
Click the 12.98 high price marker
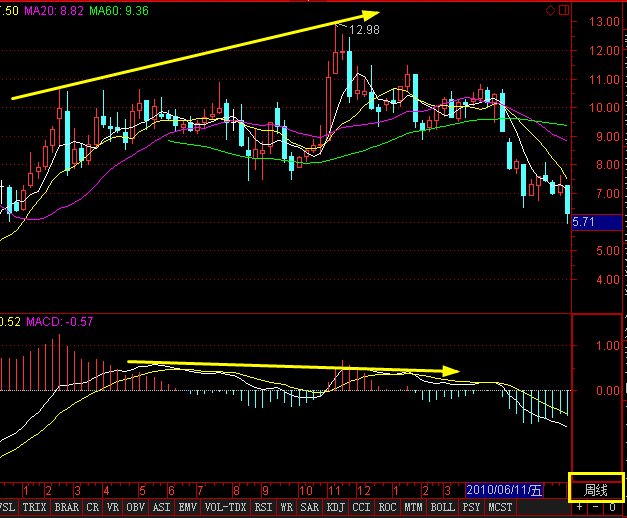click(x=366, y=31)
